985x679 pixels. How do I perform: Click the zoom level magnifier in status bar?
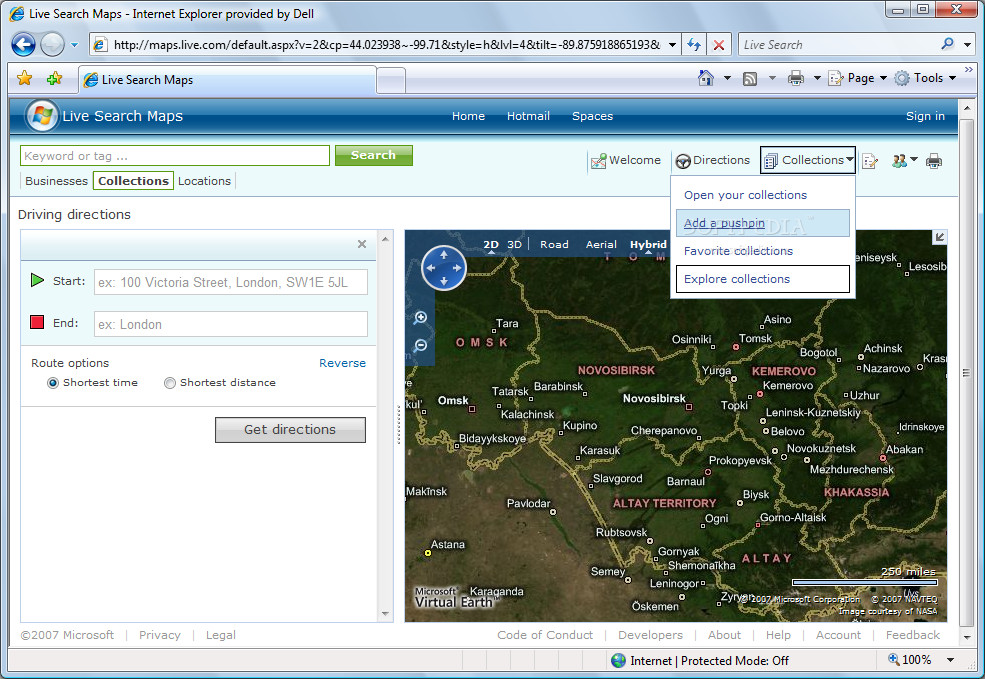pyautogui.click(x=893, y=659)
